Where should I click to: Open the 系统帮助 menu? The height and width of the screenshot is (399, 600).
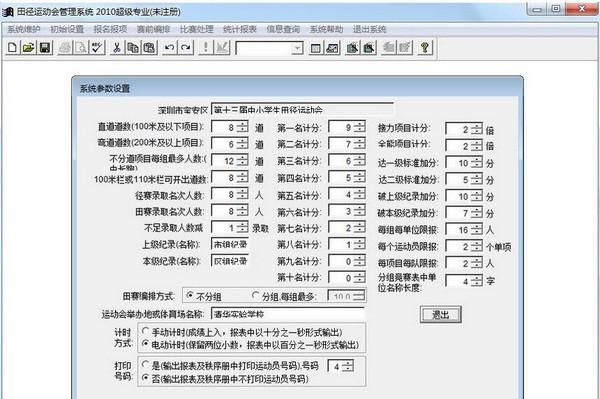(x=326, y=29)
